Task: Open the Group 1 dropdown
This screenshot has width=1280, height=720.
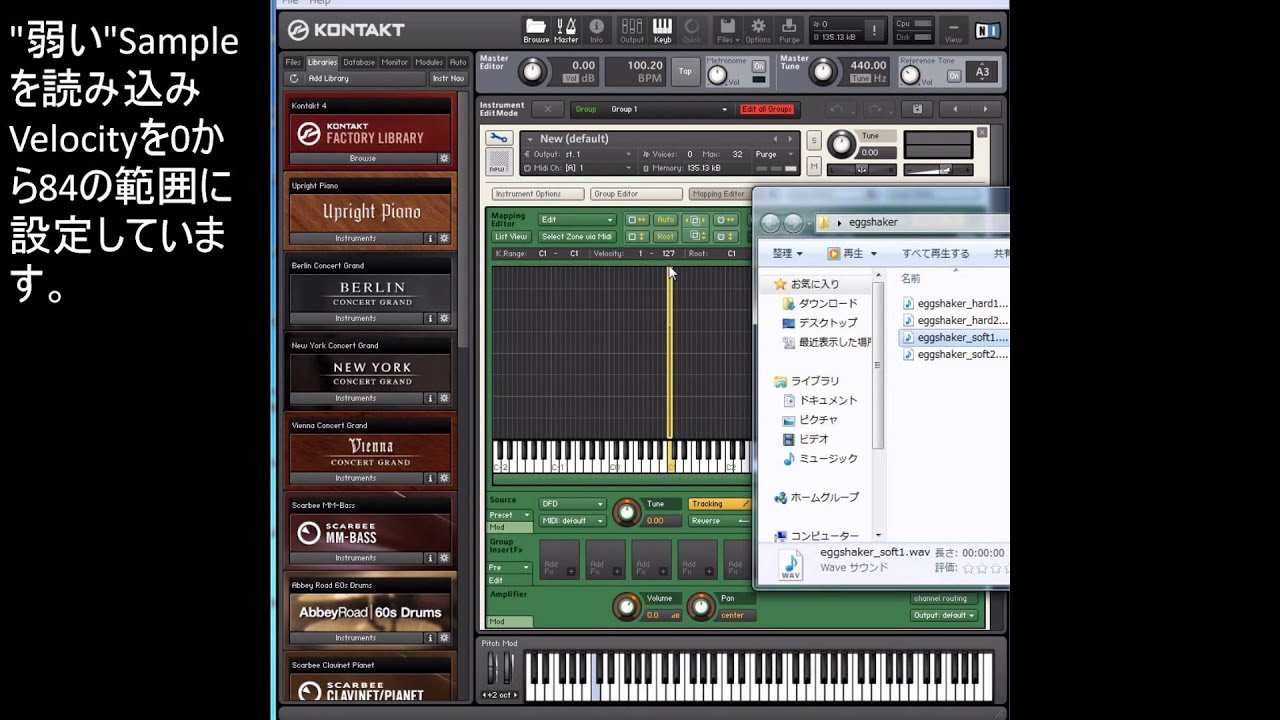Action: (669, 109)
